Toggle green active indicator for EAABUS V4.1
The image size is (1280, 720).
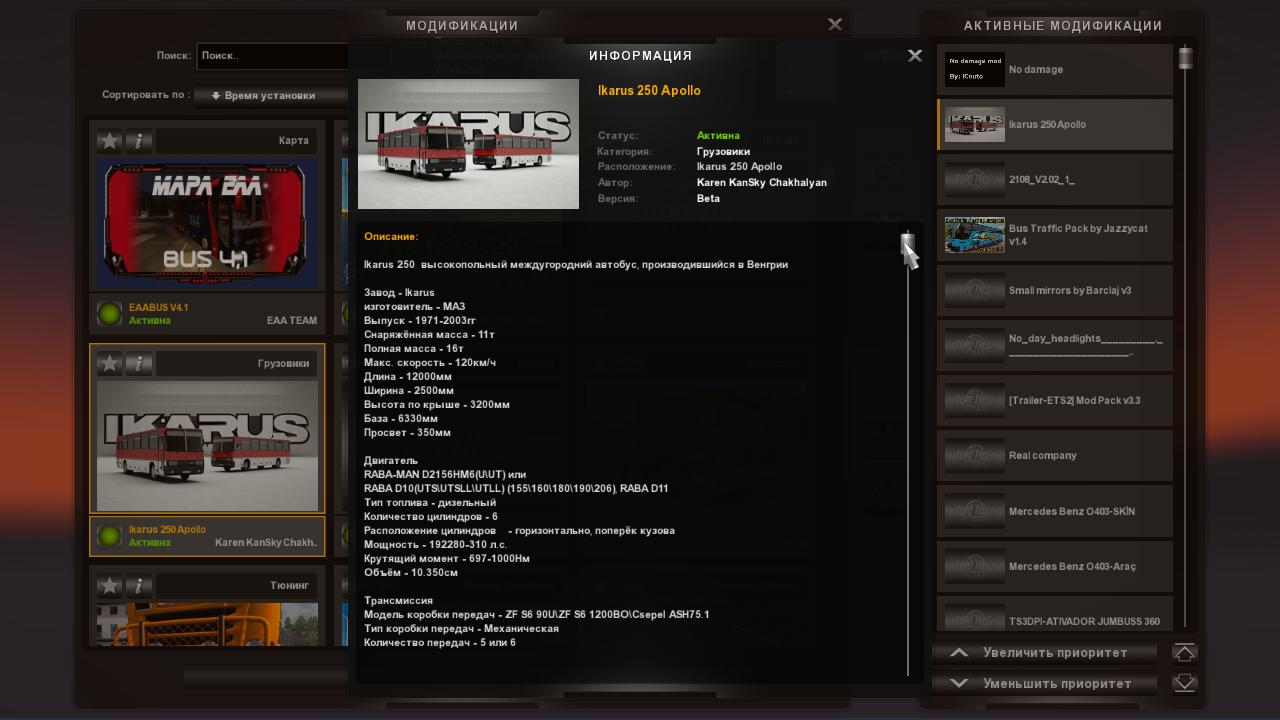pyautogui.click(x=109, y=314)
